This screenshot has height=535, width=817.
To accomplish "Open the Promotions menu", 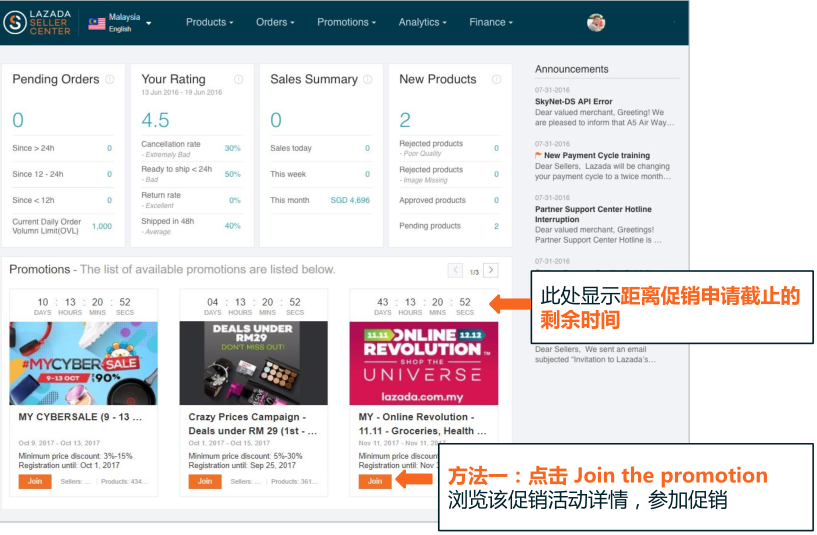I will coord(346,22).
